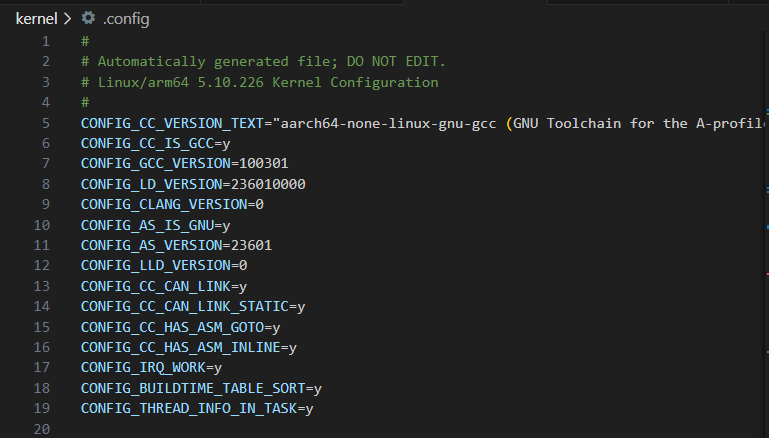The width and height of the screenshot is (769, 438).
Task: Place cursor on CONFIG_THREAD_INFO_IN_TASK=y line
Action: point(197,409)
